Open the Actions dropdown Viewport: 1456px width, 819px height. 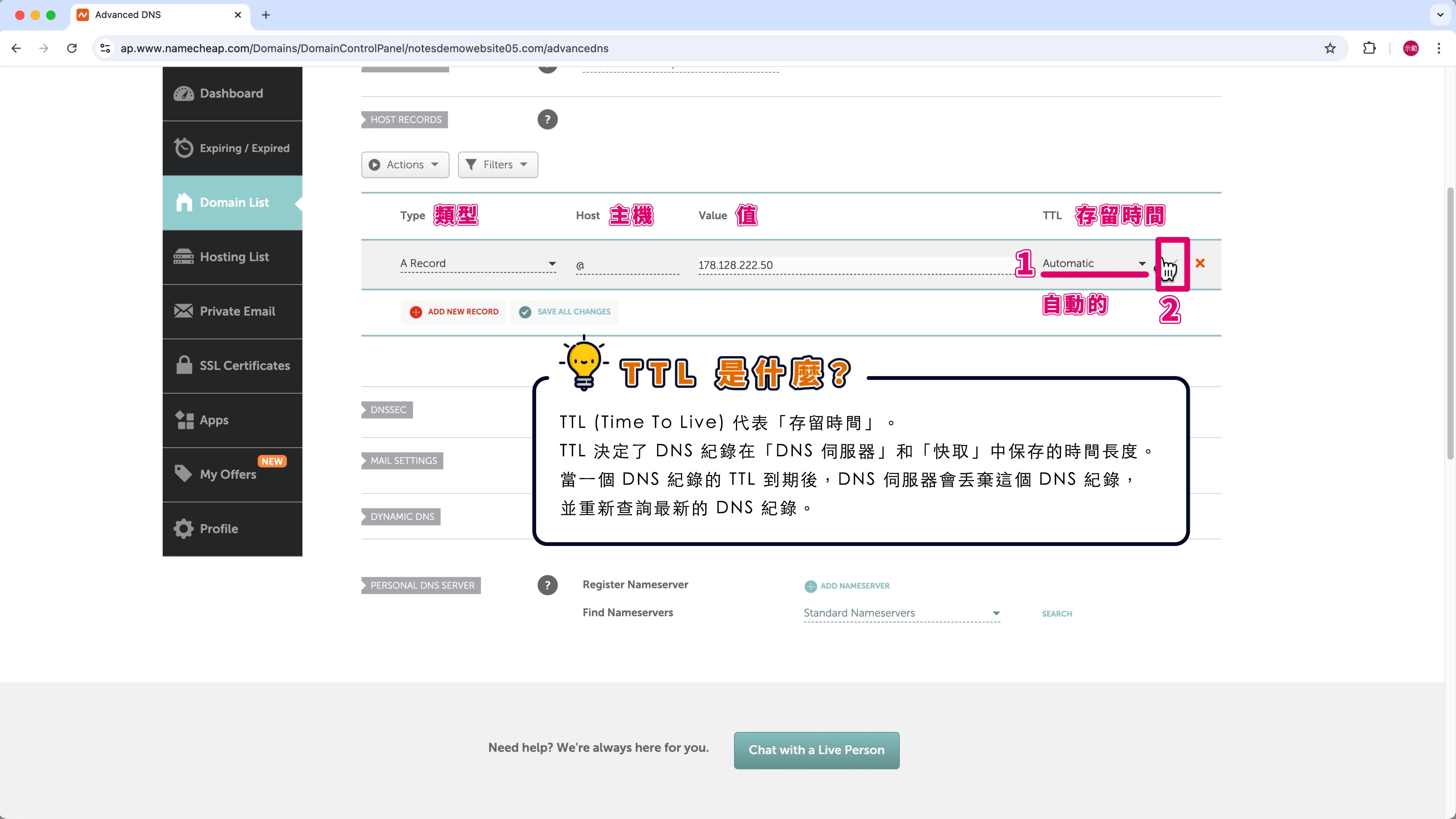(405, 165)
